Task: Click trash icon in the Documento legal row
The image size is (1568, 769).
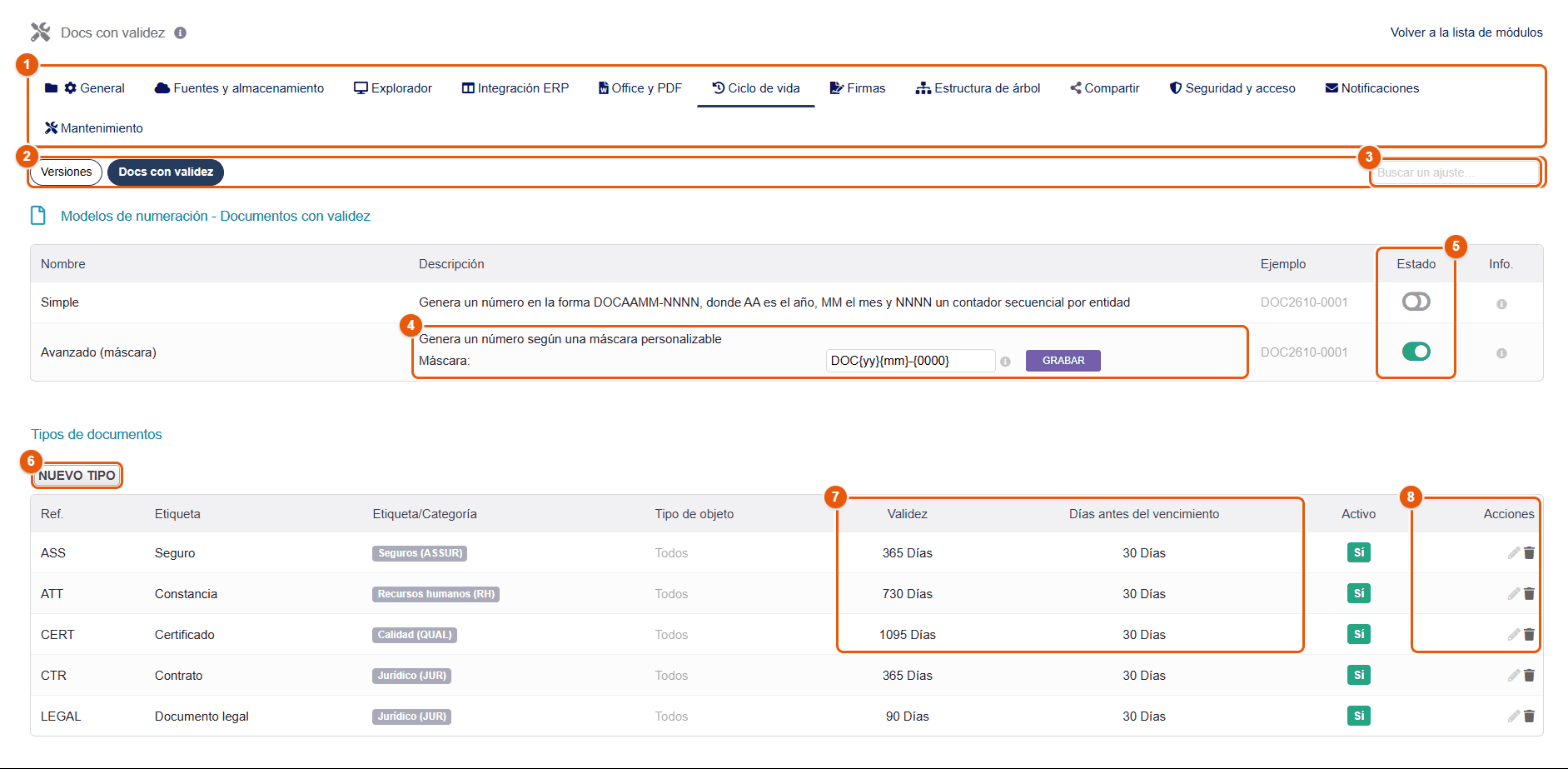Action: pyautogui.click(x=1529, y=716)
